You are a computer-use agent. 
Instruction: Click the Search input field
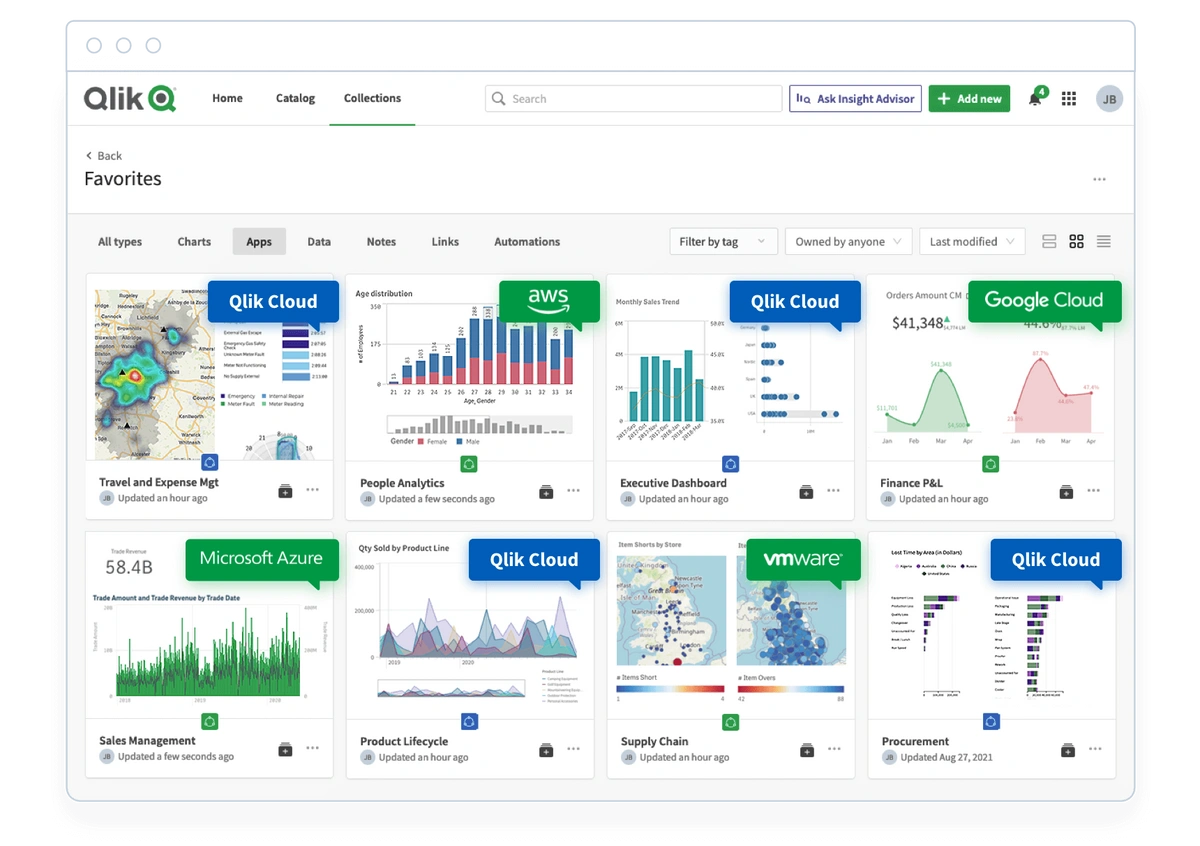tap(634, 99)
